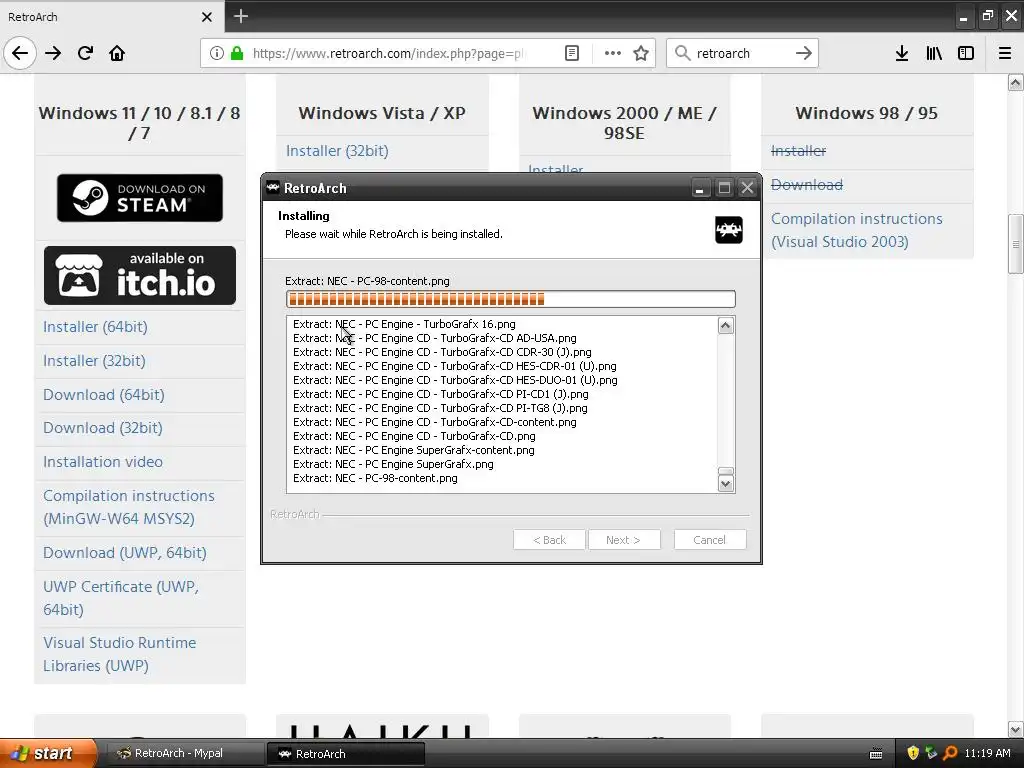
Task: Click struck-through Installer link under Windows 98
Action: coord(798,151)
